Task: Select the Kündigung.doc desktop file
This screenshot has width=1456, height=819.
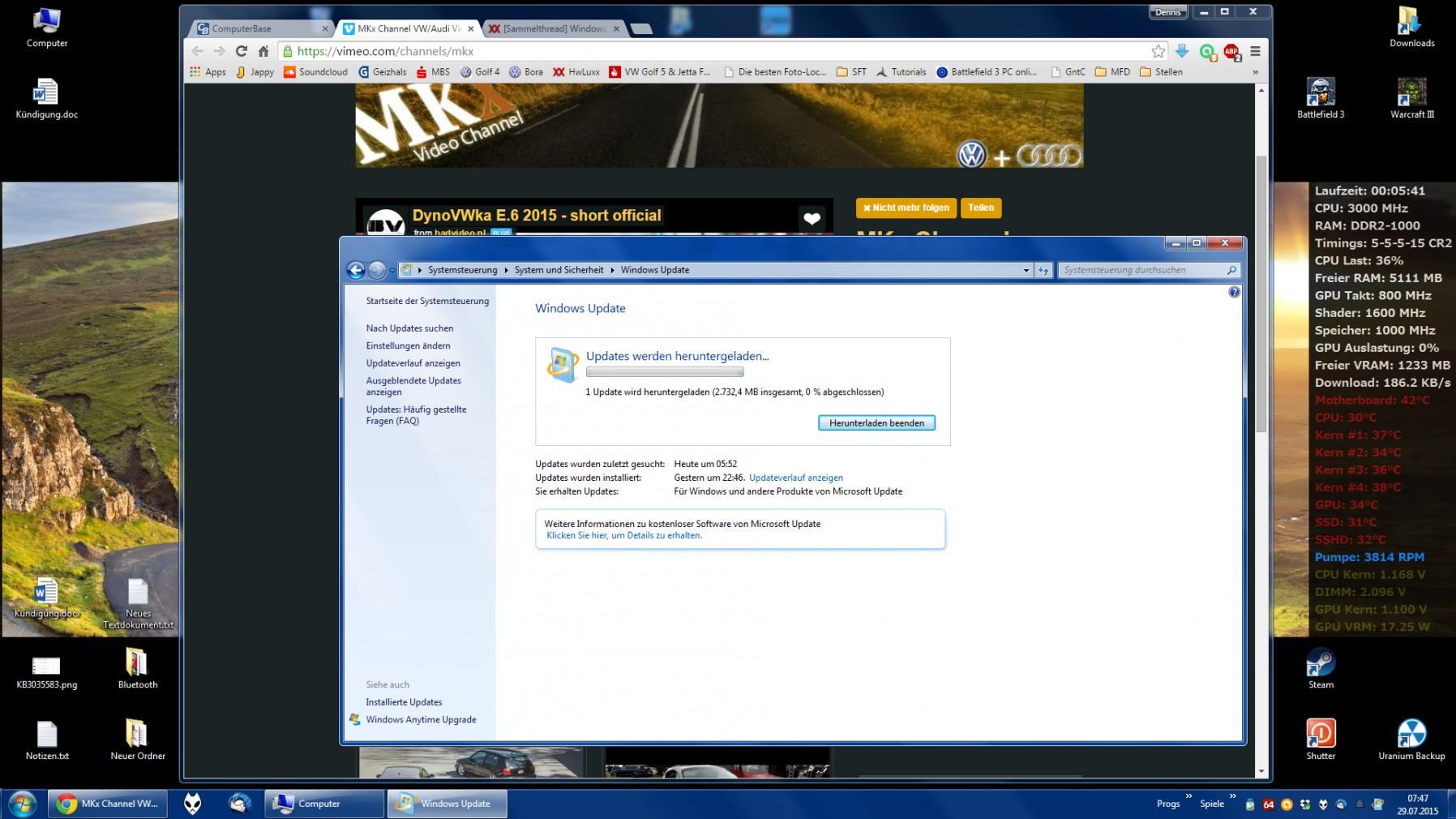Action: pyautogui.click(x=47, y=99)
